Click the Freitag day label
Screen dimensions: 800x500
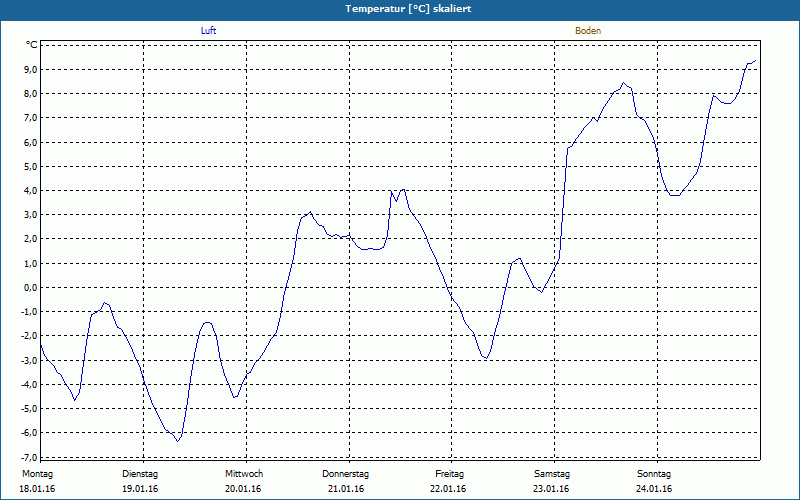click(449, 474)
